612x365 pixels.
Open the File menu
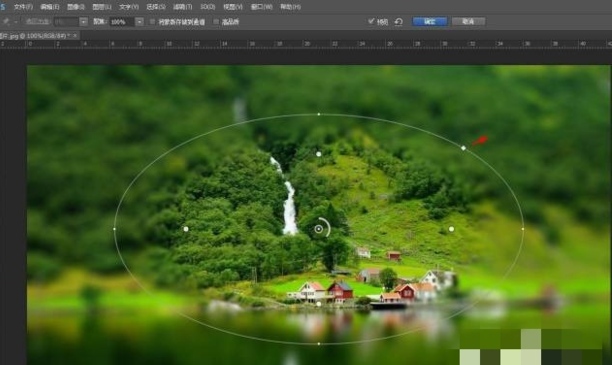click(x=23, y=7)
